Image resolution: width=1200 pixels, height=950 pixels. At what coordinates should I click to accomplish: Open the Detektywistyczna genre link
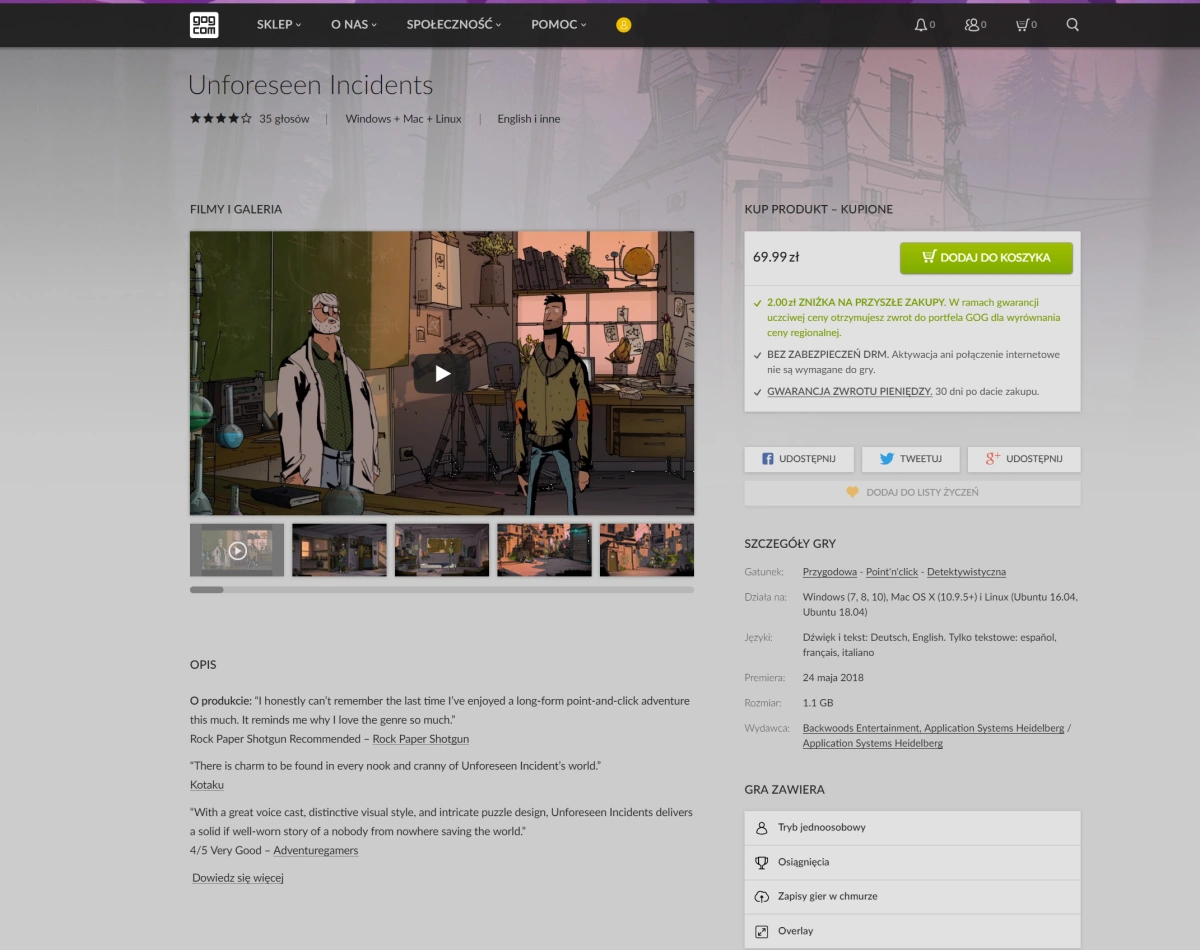click(x=966, y=572)
